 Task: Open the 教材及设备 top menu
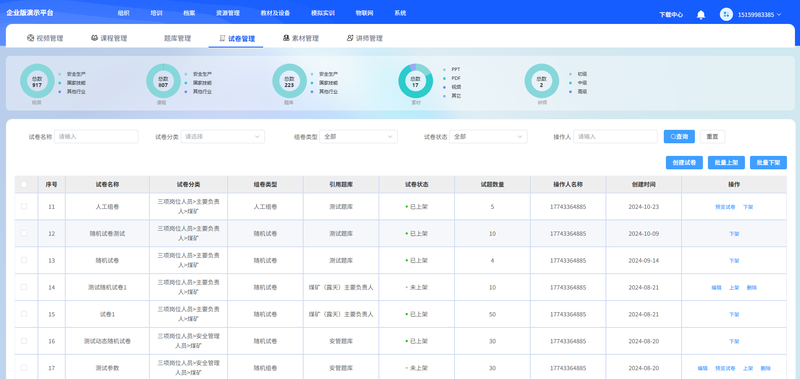[275, 13]
